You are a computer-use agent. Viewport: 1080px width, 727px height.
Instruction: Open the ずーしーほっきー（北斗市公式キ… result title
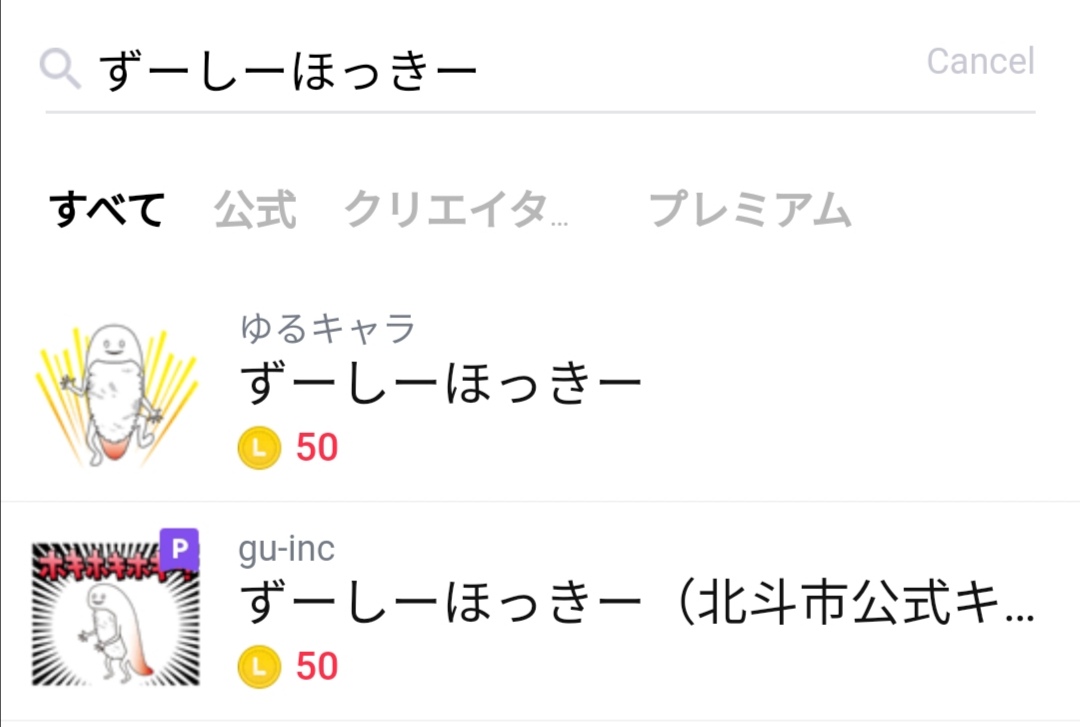637,602
